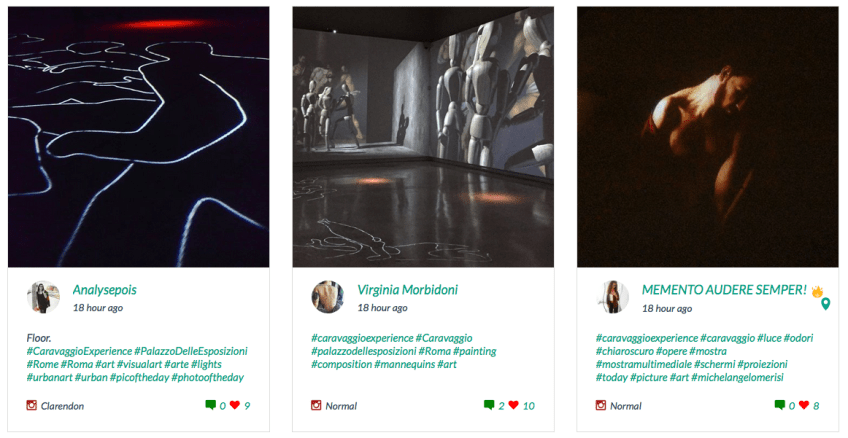Click the Instagram icon beside Clarendon

pyautogui.click(x=31, y=405)
